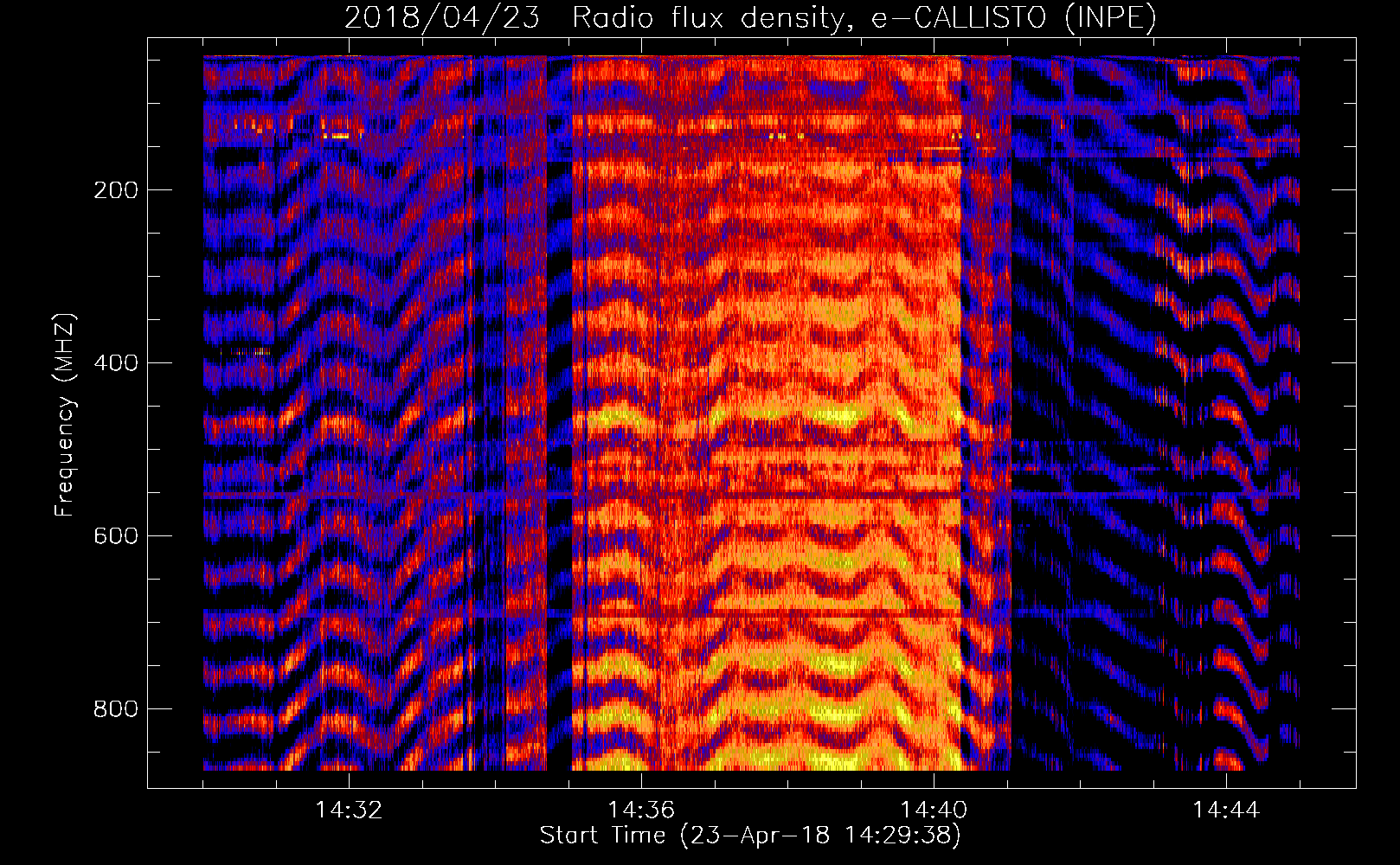The width and height of the screenshot is (1400, 865).
Task: Click the 'Start Time (23-Apr-18 14:29:38)' label
Action: click(750, 836)
